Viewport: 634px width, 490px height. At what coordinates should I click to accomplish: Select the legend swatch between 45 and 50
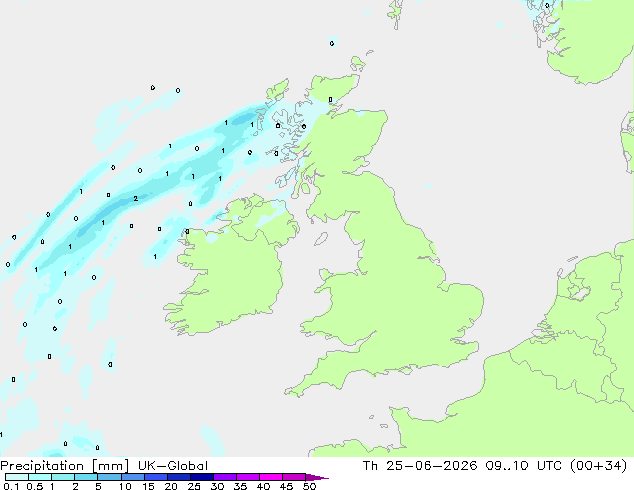coord(294,477)
